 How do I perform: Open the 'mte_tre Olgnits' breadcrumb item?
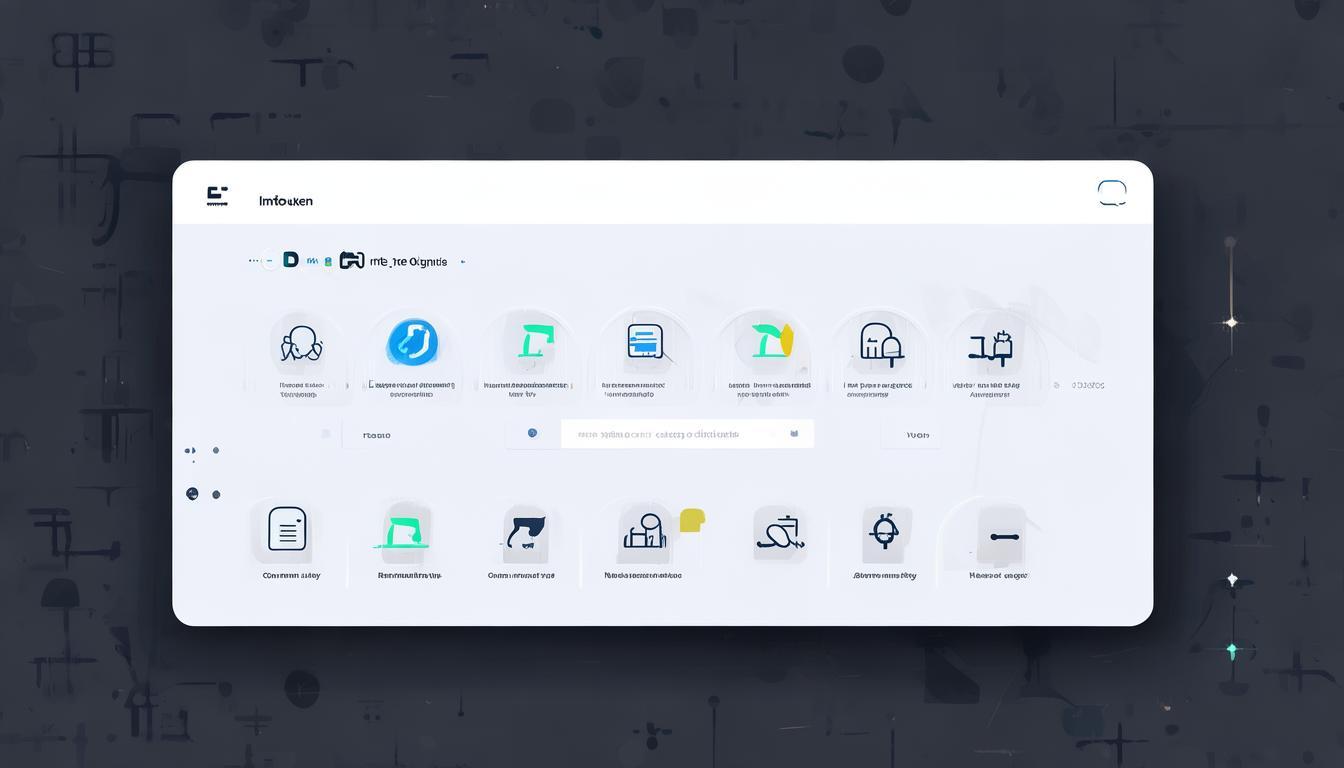(408, 261)
